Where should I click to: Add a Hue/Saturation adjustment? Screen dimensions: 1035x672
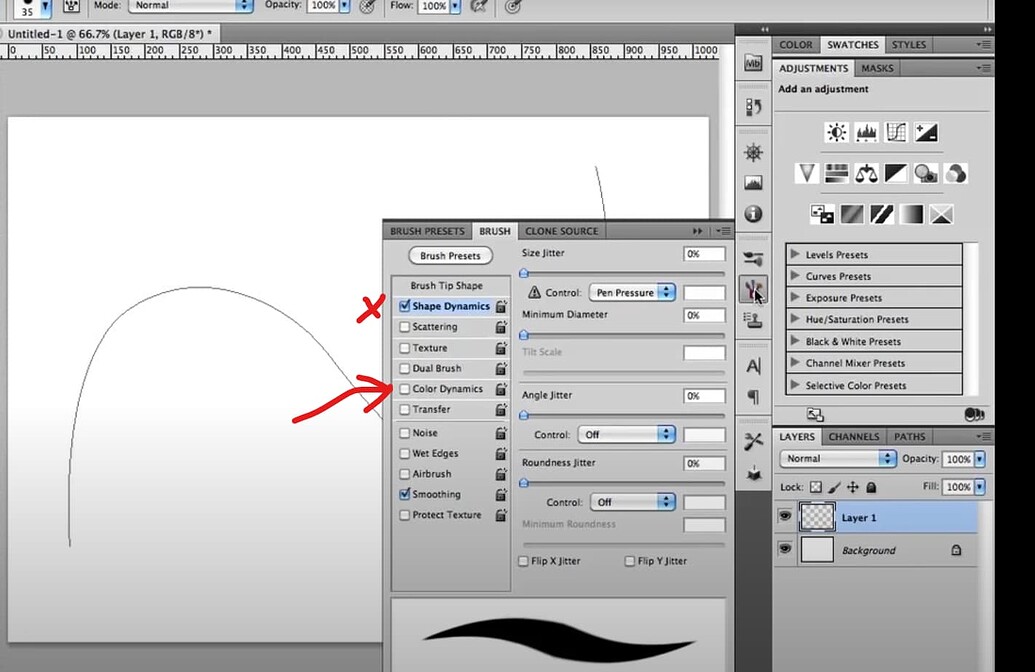coord(835,173)
